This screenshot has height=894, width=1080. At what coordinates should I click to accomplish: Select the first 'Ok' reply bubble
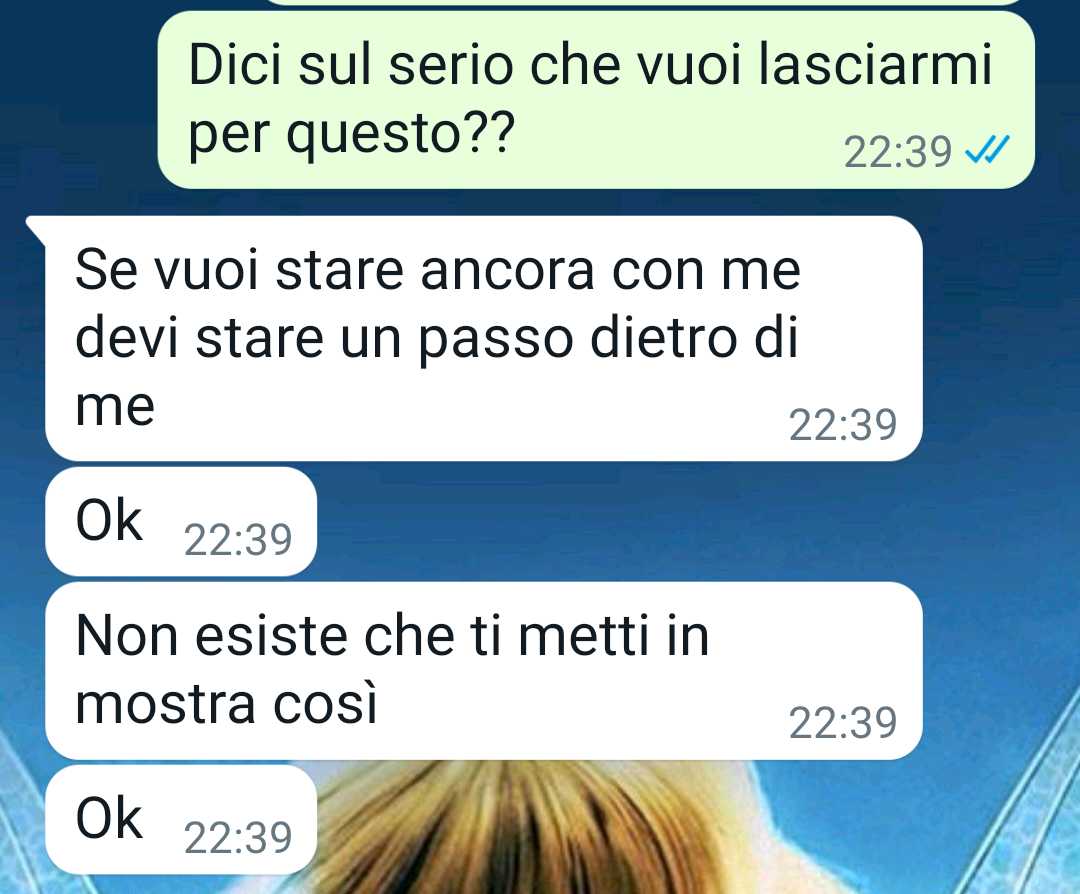click(181, 521)
